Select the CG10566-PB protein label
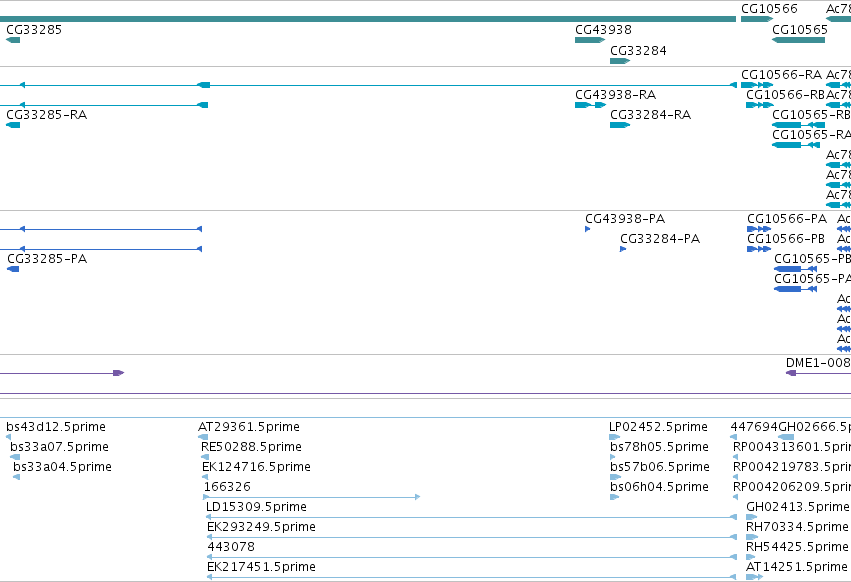Viewport: 851px width, 582px height. 786,239
